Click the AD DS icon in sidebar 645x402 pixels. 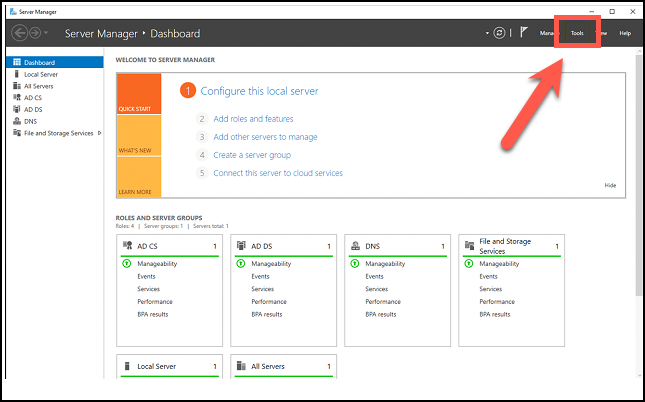pos(17,109)
